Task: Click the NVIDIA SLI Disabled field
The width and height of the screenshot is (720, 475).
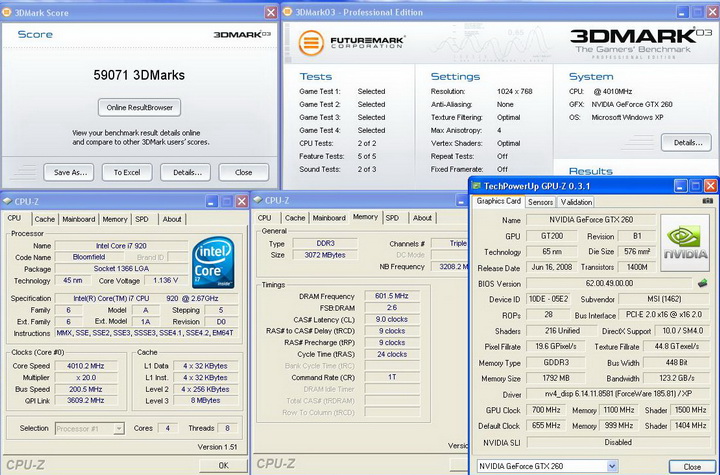Action: (x=618, y=442)
